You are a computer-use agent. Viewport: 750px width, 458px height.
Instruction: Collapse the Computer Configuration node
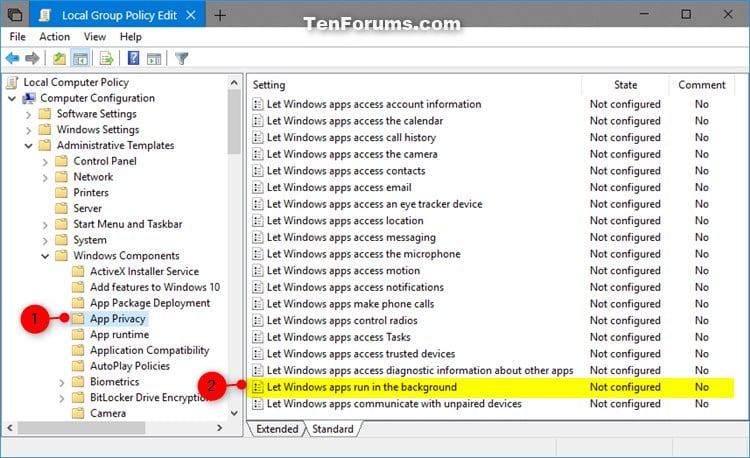12,98
